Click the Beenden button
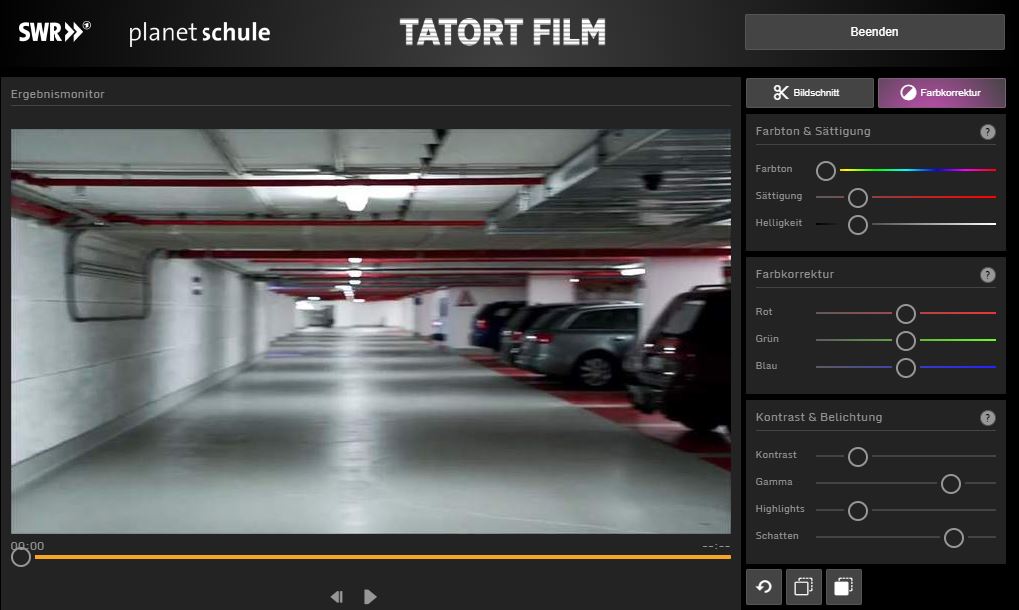Screen dimensions: 1019x610 (x=874, y=32)
